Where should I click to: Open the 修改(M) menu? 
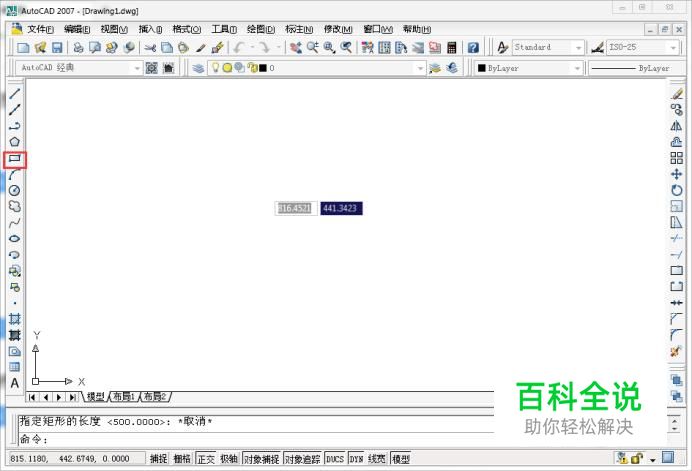[x=338, y=30]
